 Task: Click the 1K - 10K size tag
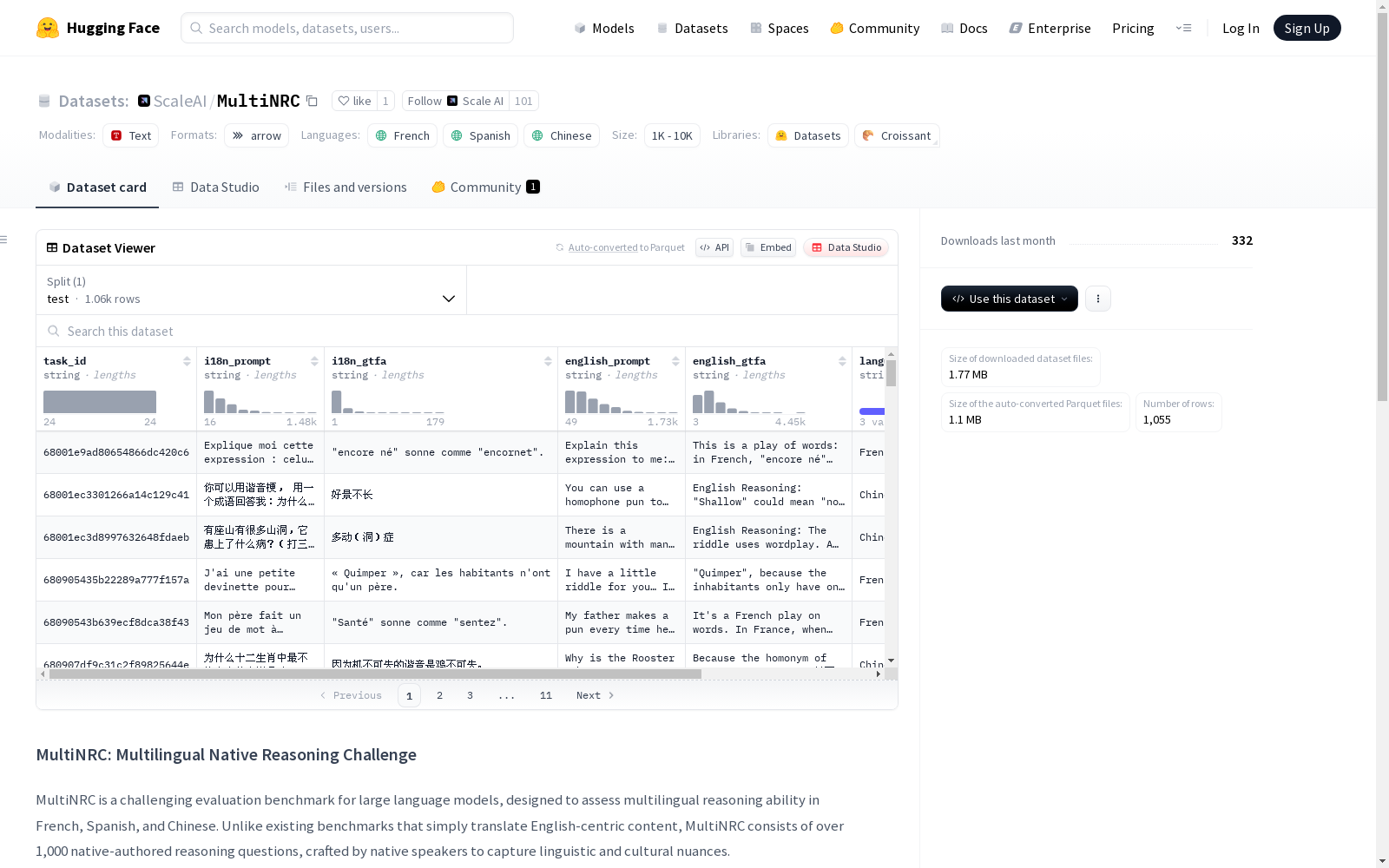(672, 135)
